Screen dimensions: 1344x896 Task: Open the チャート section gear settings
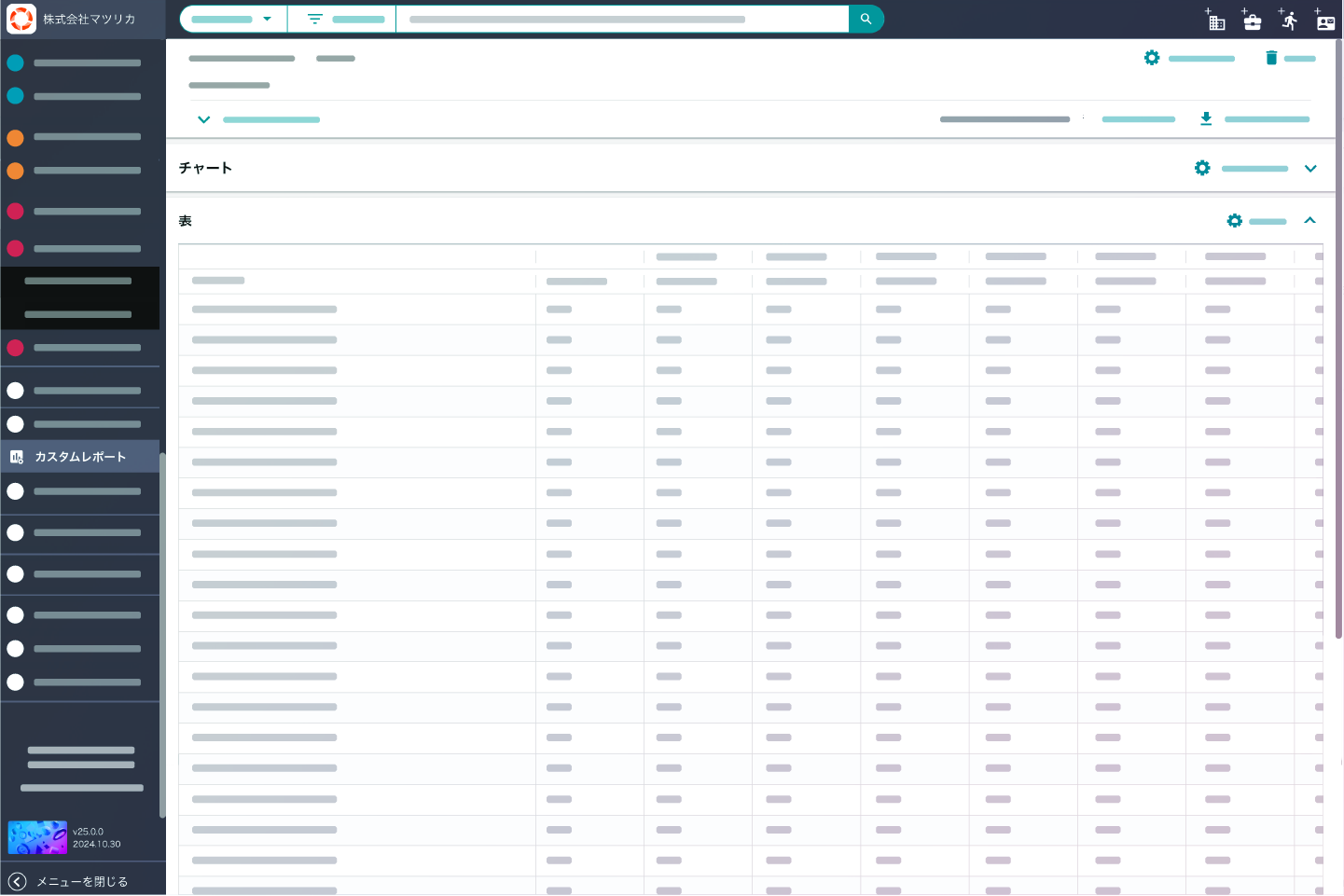pos(1202,168)
